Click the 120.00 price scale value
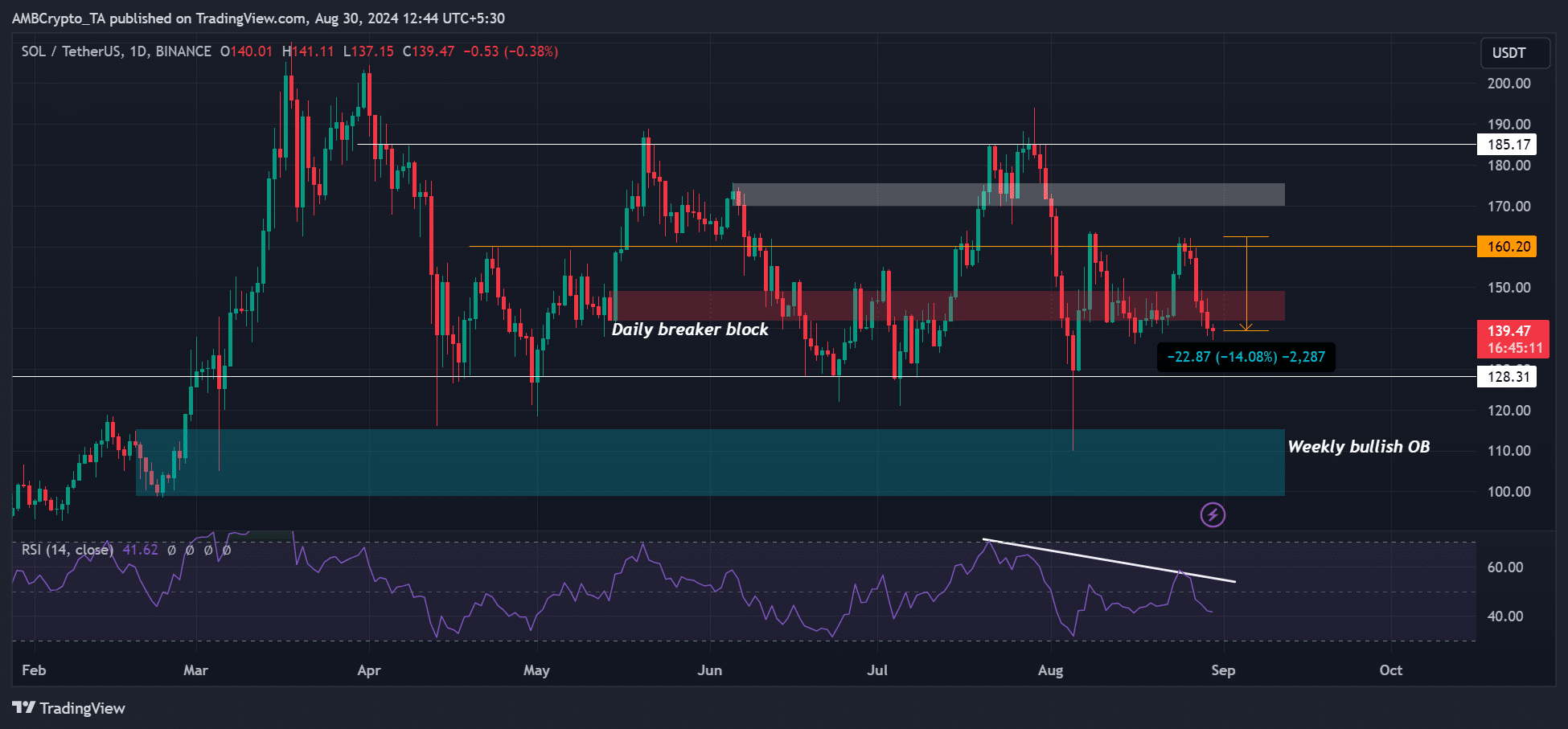Screen dimensions: 1568x729 [1509, 411]
